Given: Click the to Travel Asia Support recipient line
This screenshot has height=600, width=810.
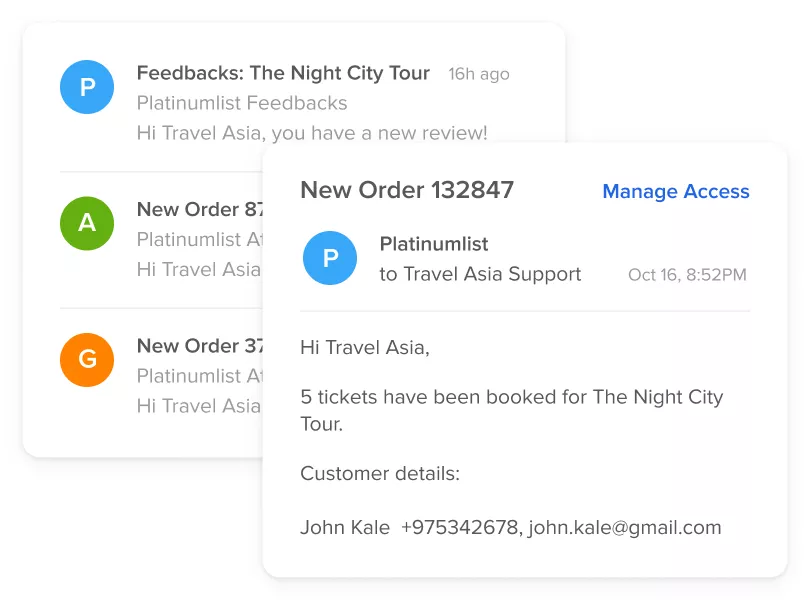Looking at the screenshot, I should point(480,274).
